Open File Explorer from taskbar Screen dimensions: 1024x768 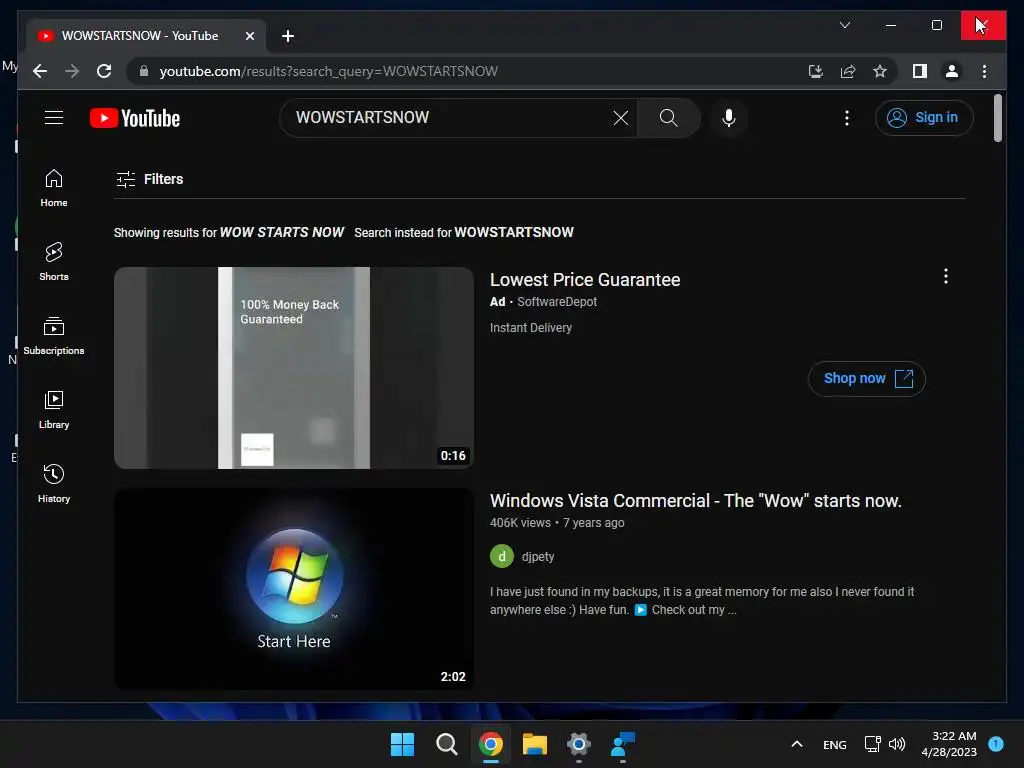[535, 744]
